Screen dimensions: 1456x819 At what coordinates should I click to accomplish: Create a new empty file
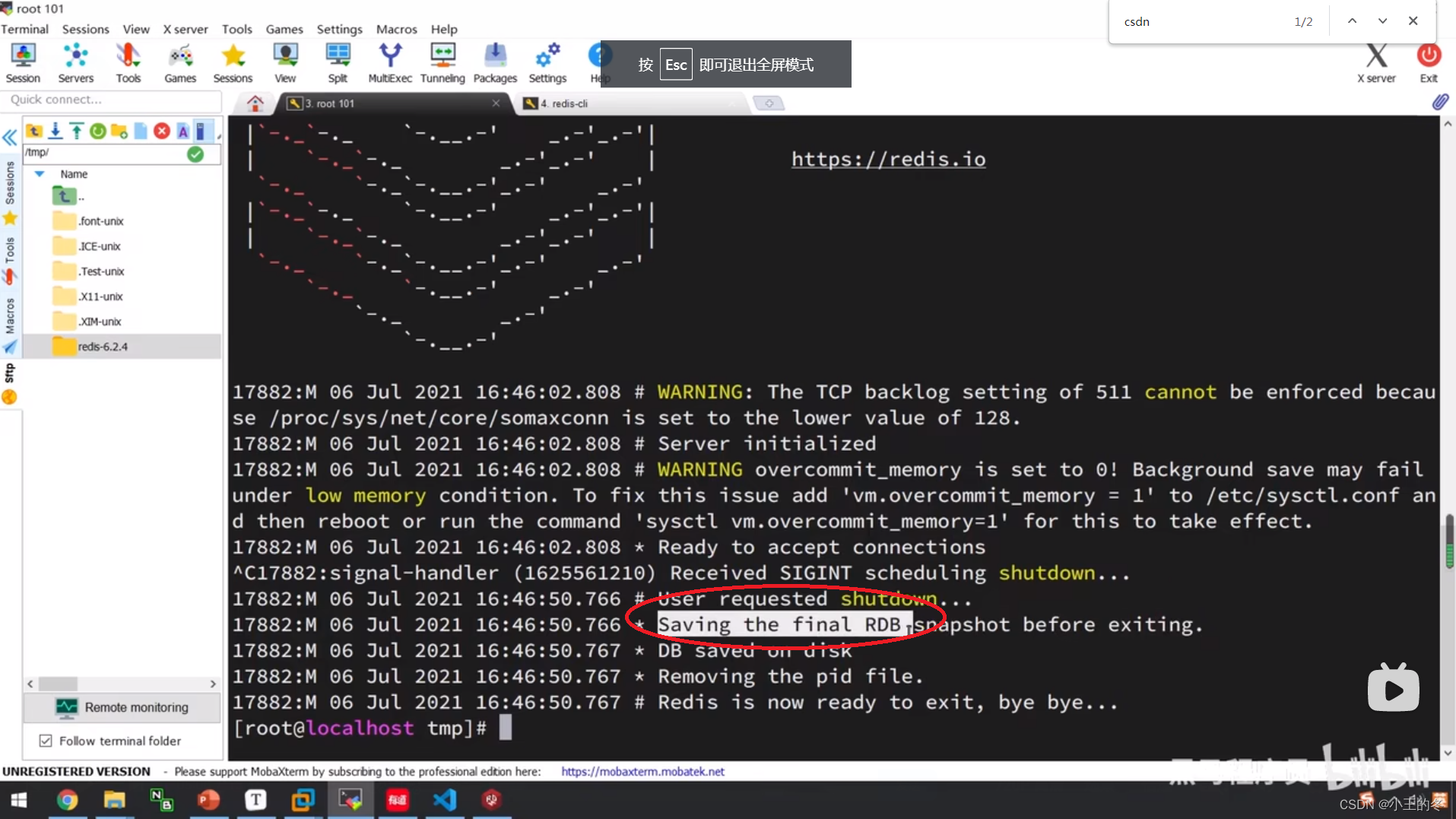pyautogui.click(x=140, y=130)
